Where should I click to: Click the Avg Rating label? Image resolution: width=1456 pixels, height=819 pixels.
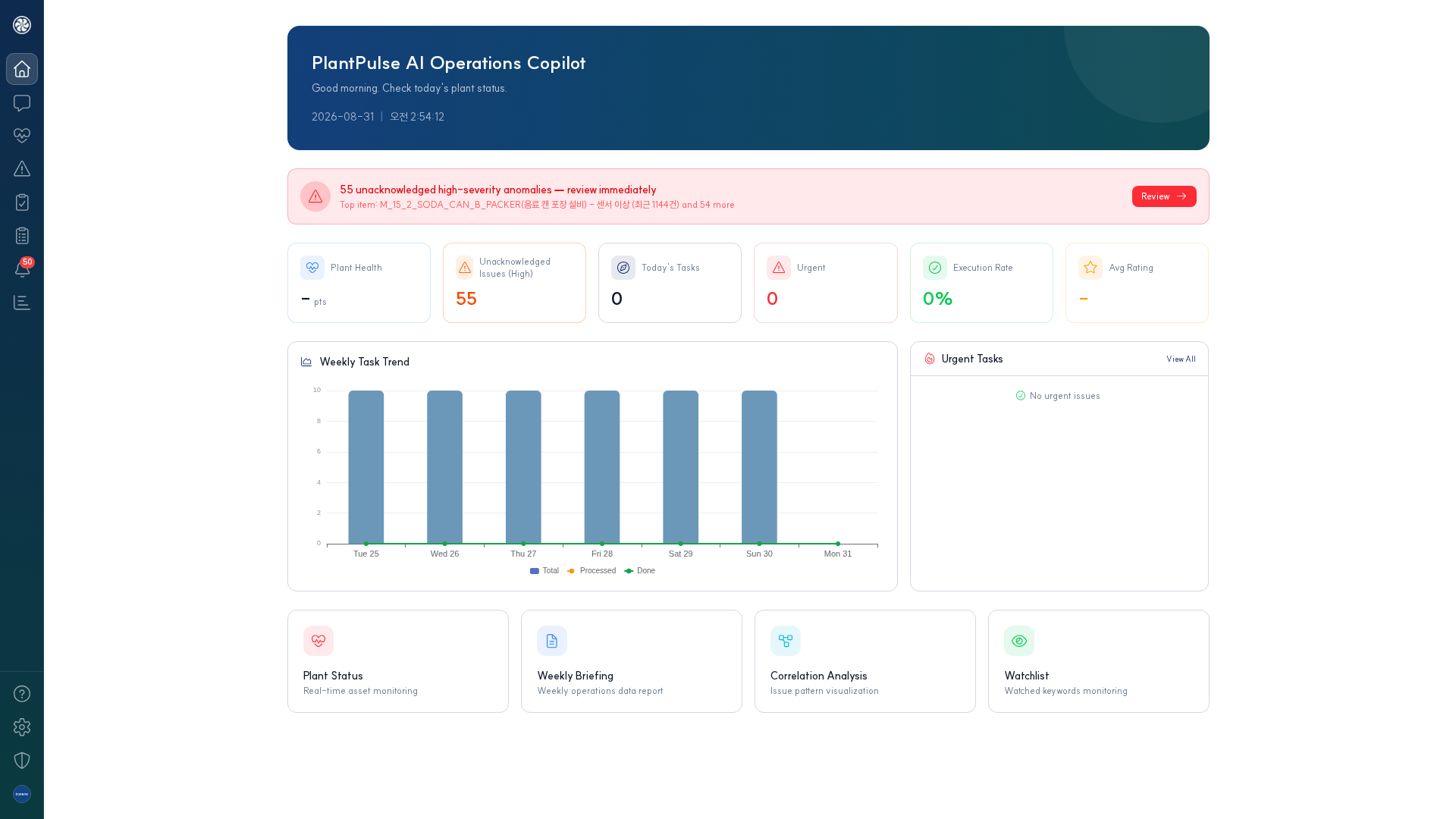tap(1131, 268)
